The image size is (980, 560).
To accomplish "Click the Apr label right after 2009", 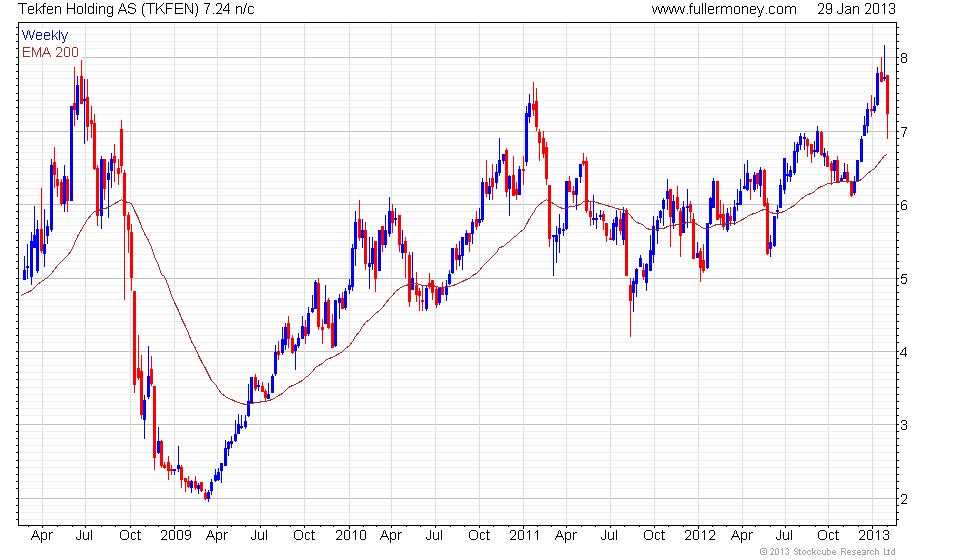I will 217,536.
